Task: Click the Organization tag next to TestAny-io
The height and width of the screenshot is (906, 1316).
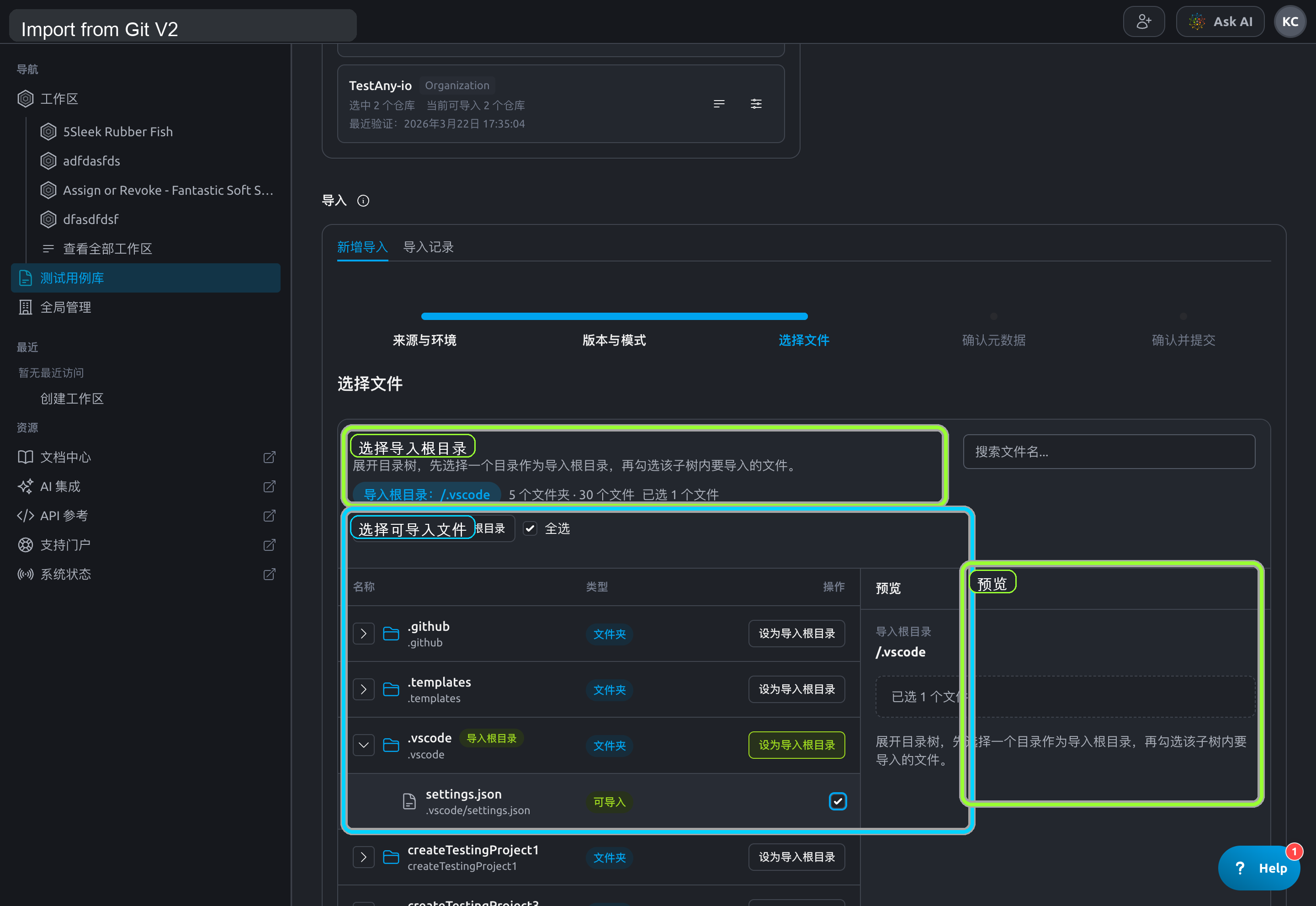Action: (x=457, y=85)
